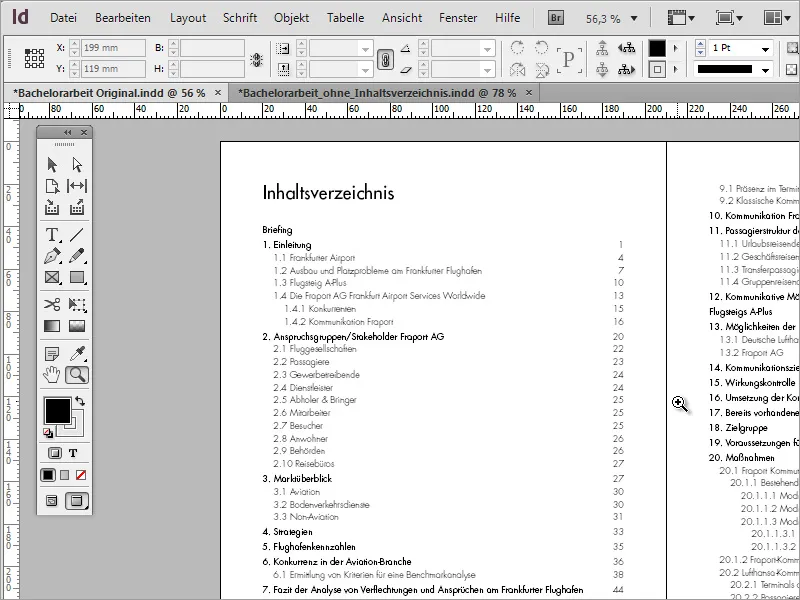Select the Gradient Swatch tool
Viewport: 800px width, 600px height.
52,326
